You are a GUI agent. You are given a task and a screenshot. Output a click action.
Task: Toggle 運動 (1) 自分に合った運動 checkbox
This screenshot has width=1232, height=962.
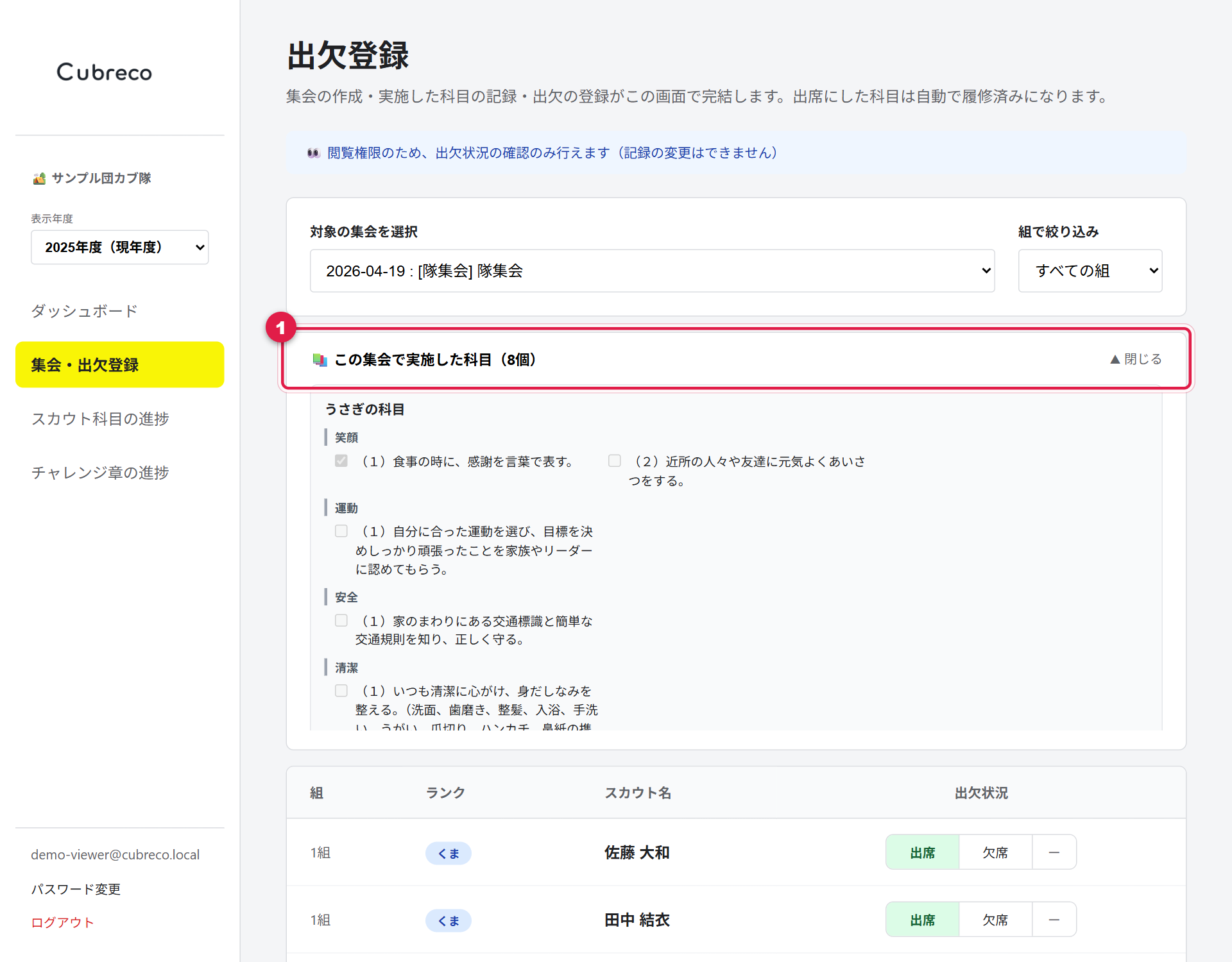click(x=341, y=531)
